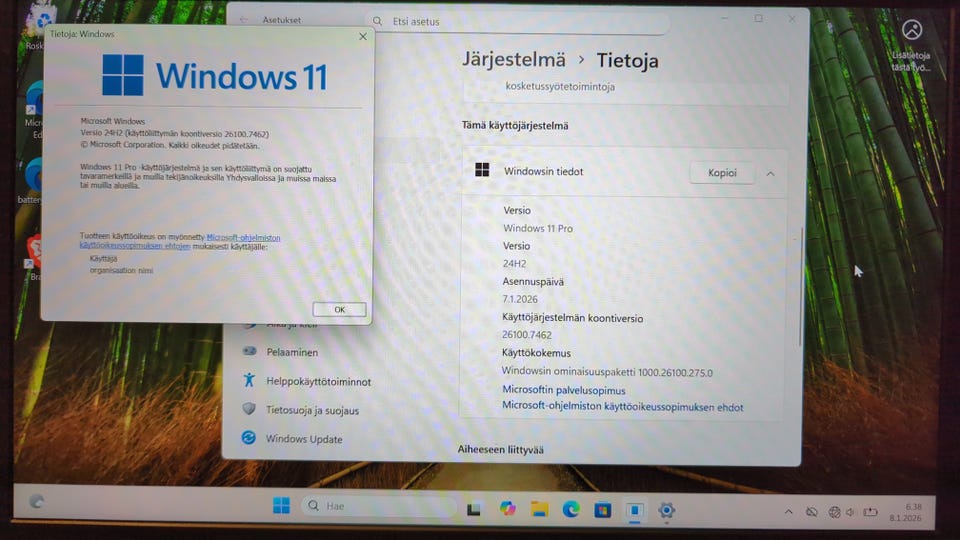This screenshot has width=960, height=540.
Task: Click the Etsi asetus search field
Action: pos(517,21)
